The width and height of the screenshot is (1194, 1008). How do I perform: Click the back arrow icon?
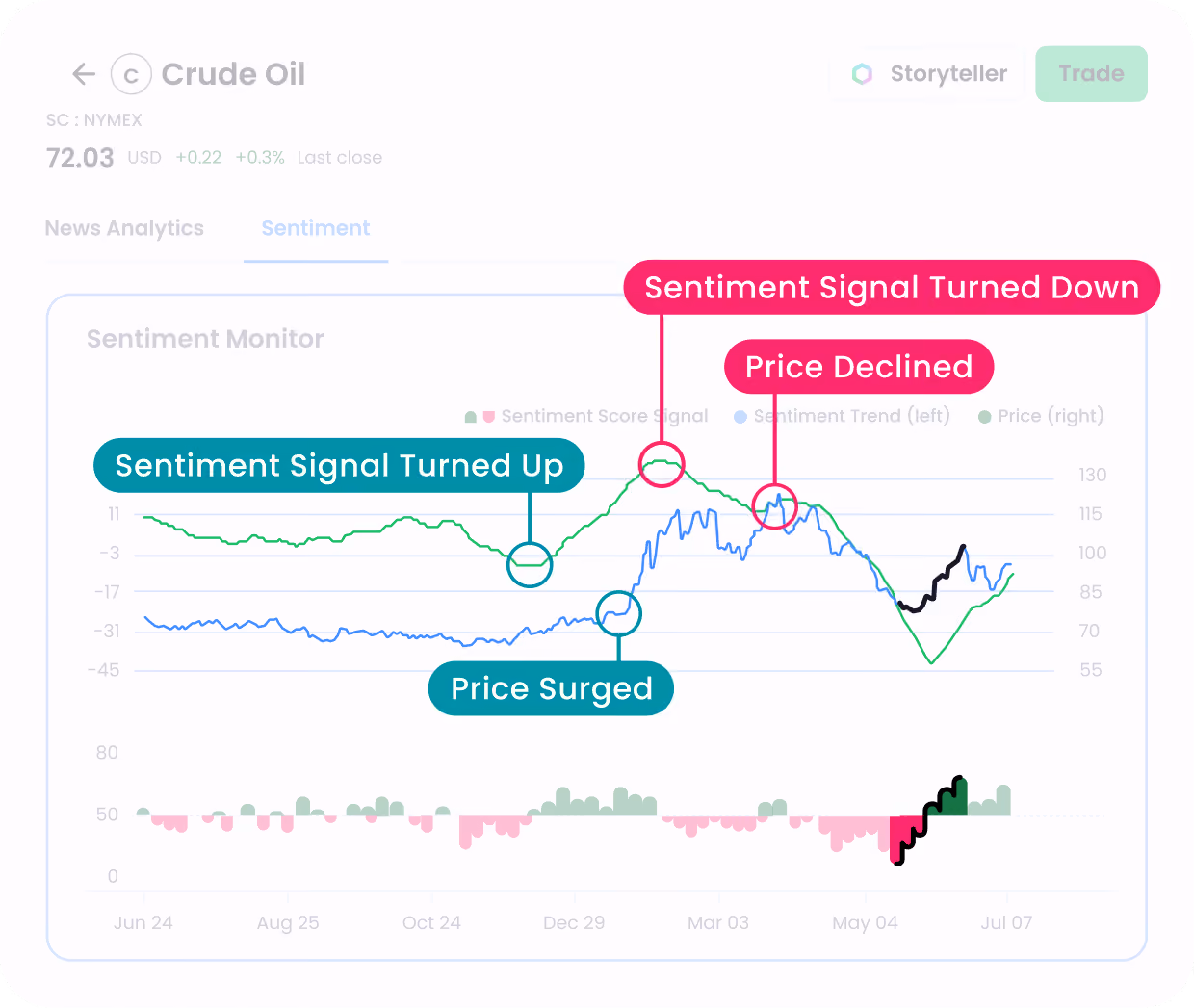point(84,74)
